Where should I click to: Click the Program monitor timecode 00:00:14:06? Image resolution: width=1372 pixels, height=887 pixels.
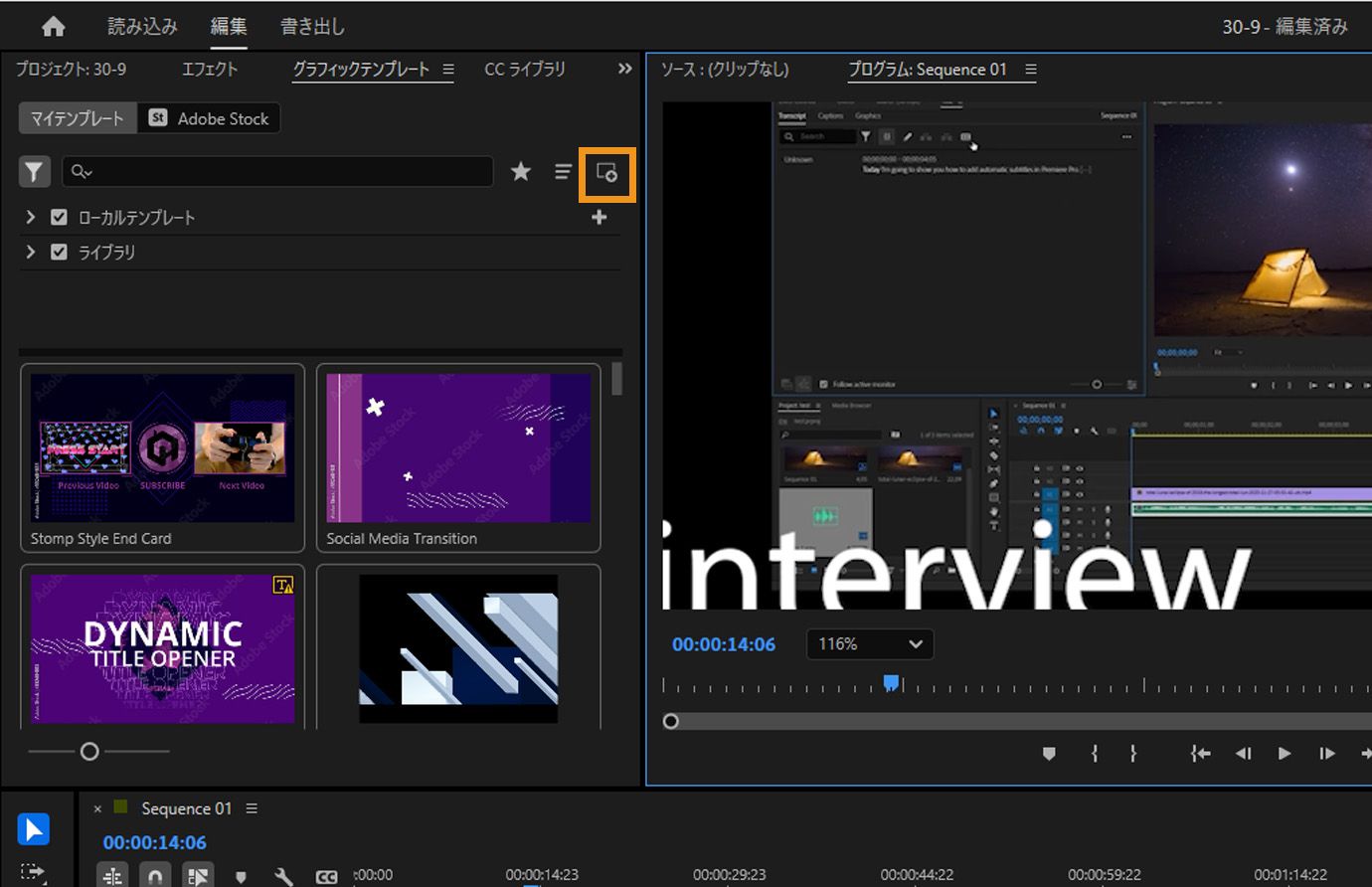point(724,644)
